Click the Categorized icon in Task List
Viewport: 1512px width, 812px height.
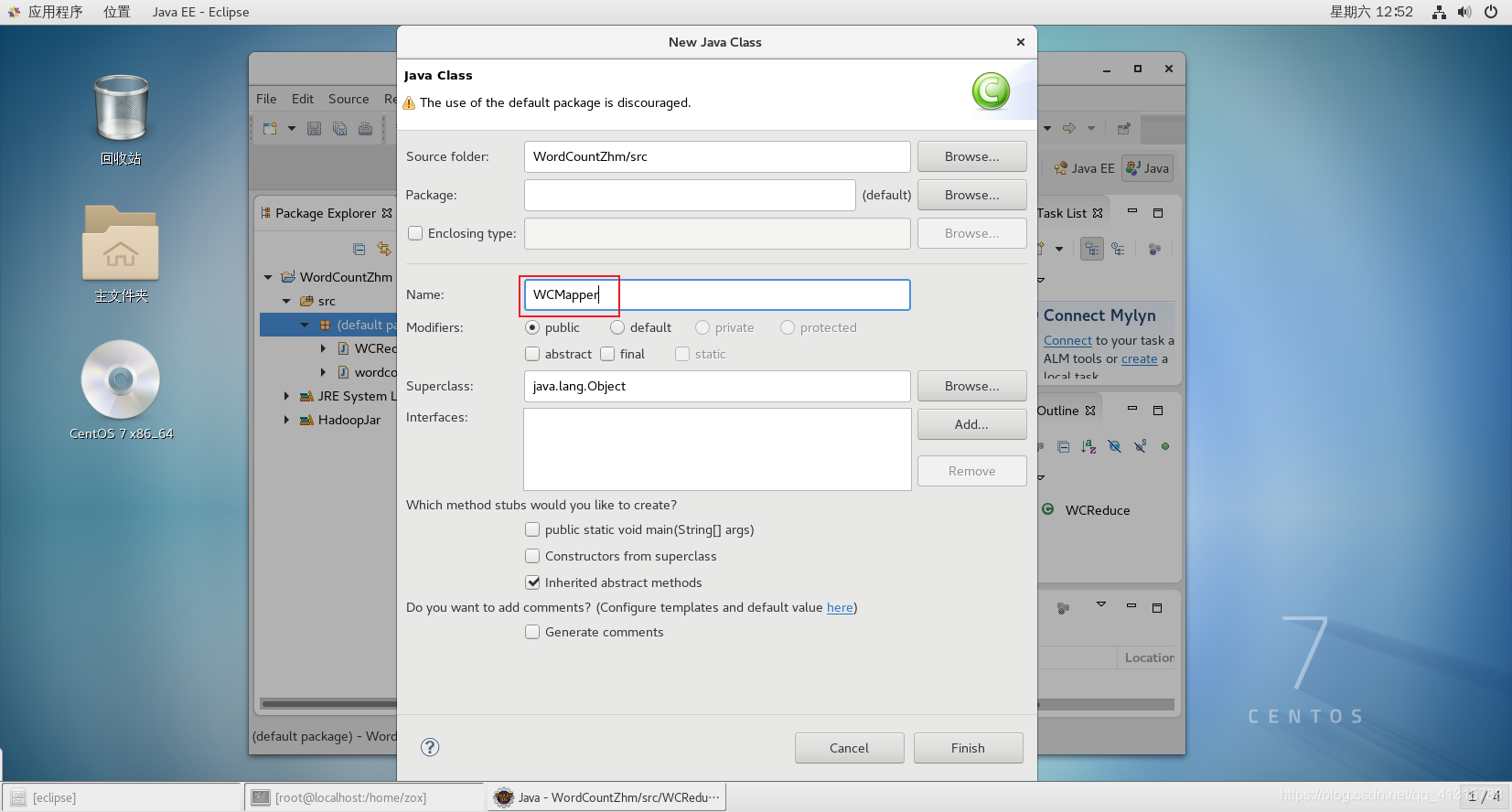point(1092,249)
